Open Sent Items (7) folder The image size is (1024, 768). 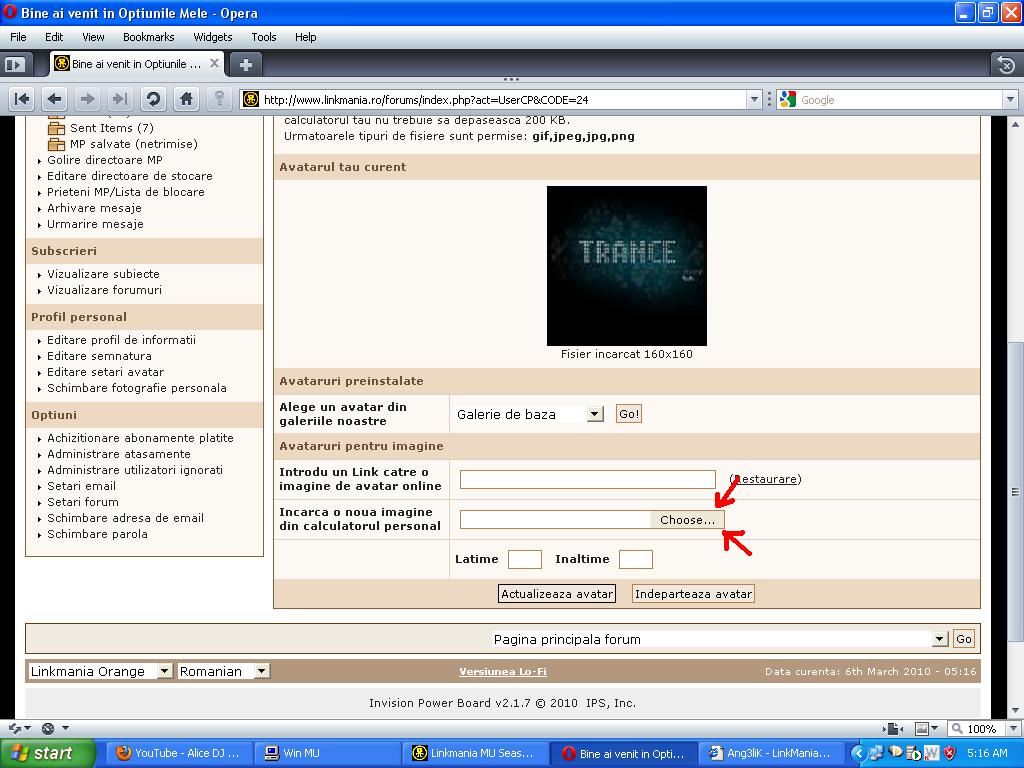(112, 128)
